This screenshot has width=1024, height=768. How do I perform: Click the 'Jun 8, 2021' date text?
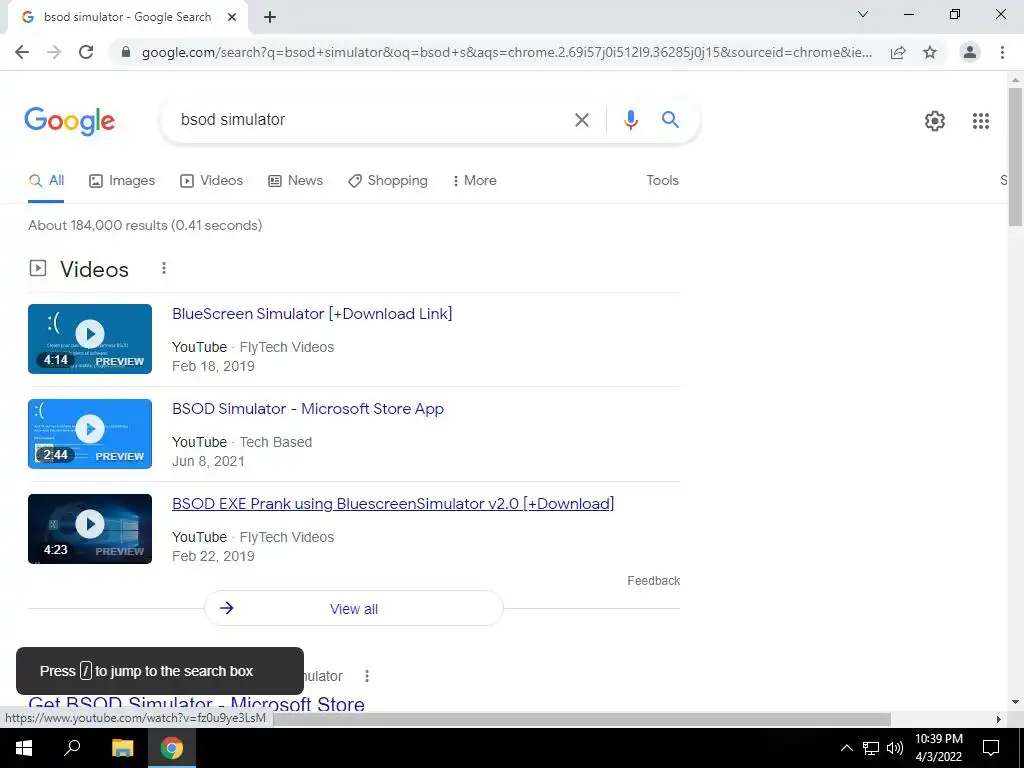click(x=208, y=461)
